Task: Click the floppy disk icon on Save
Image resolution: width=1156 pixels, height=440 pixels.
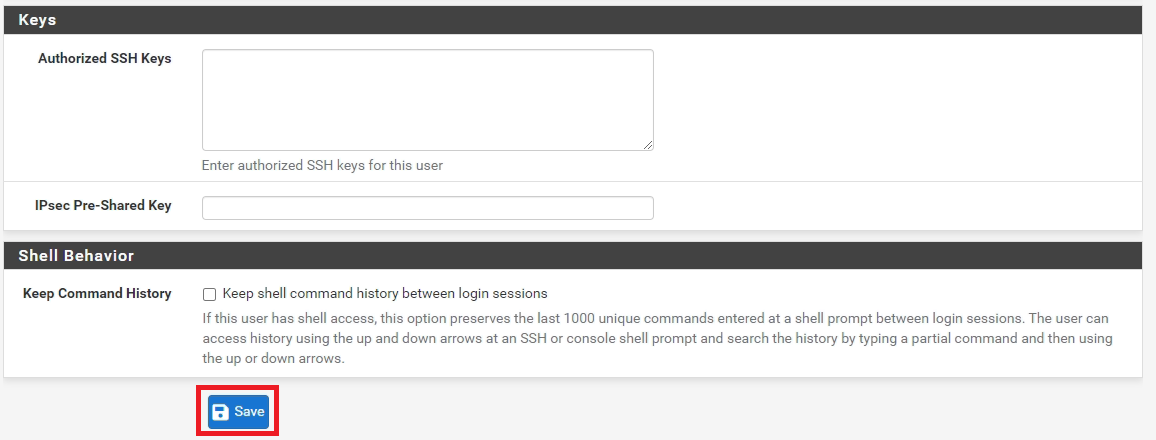Action: click(220, 412)
